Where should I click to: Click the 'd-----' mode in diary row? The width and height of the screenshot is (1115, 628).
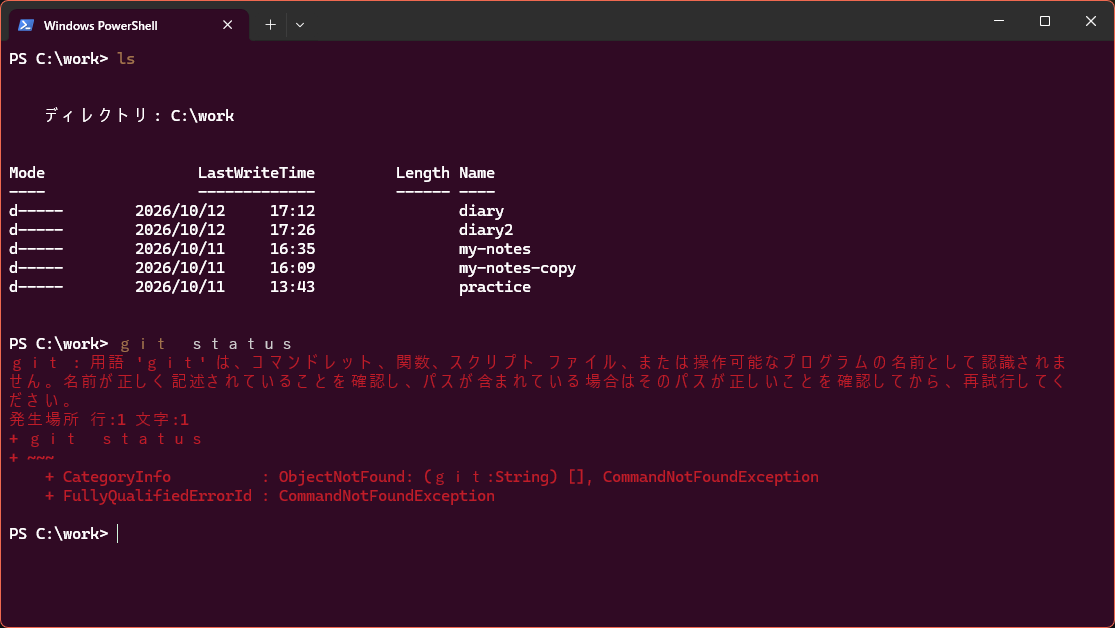click(36, 211)
